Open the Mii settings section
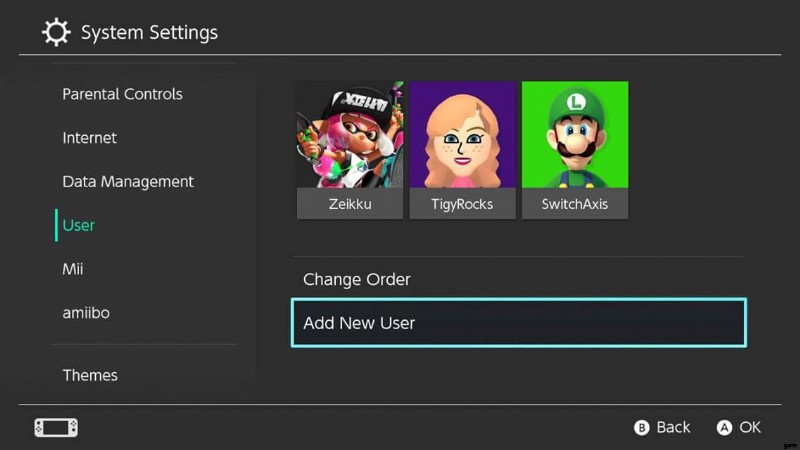Image resolution: width=800 pixels, height=450 pixels. click(x=73, y=269)
